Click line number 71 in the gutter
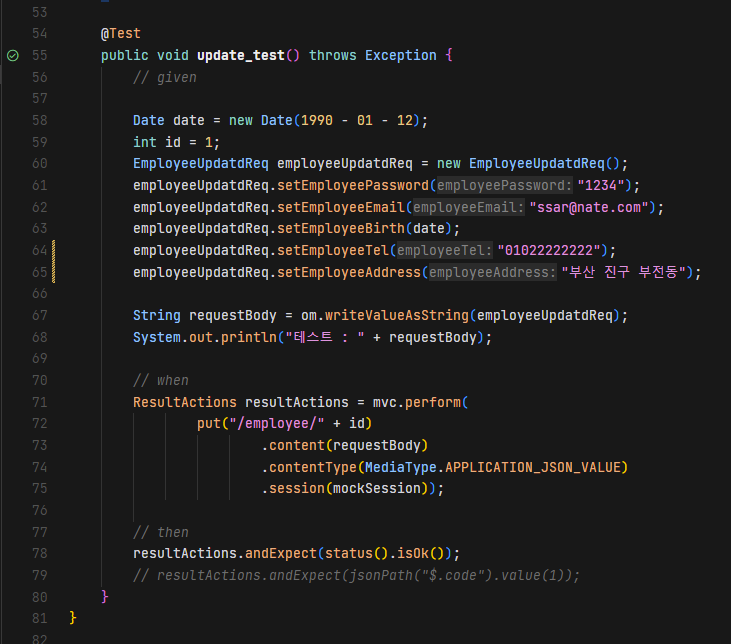 (x=40, y=402)
